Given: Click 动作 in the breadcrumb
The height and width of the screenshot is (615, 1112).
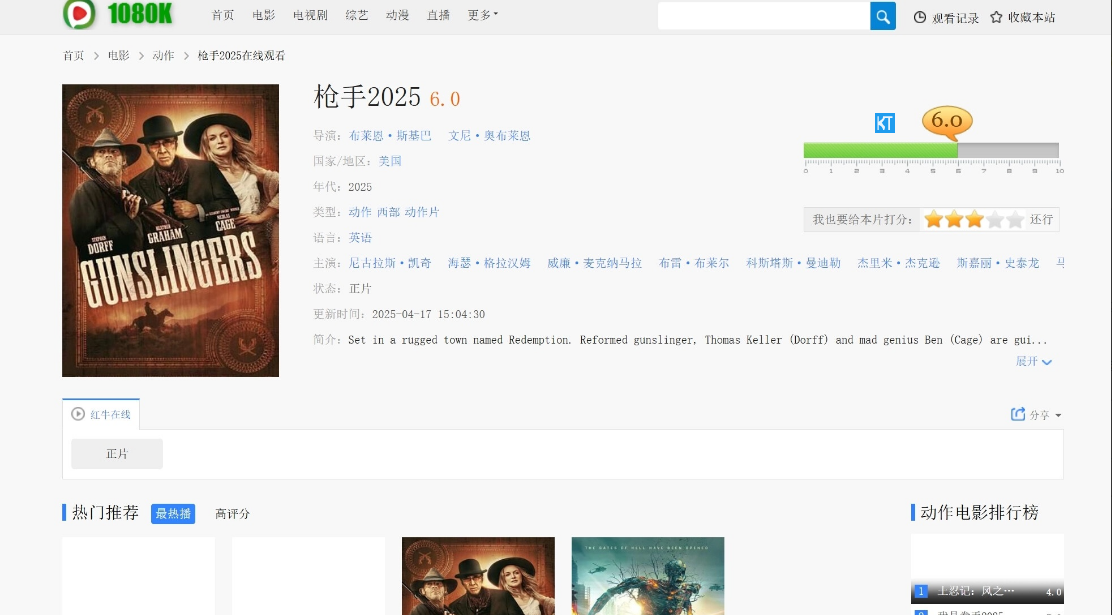Looking at the screenshot, I should (163, 55).
